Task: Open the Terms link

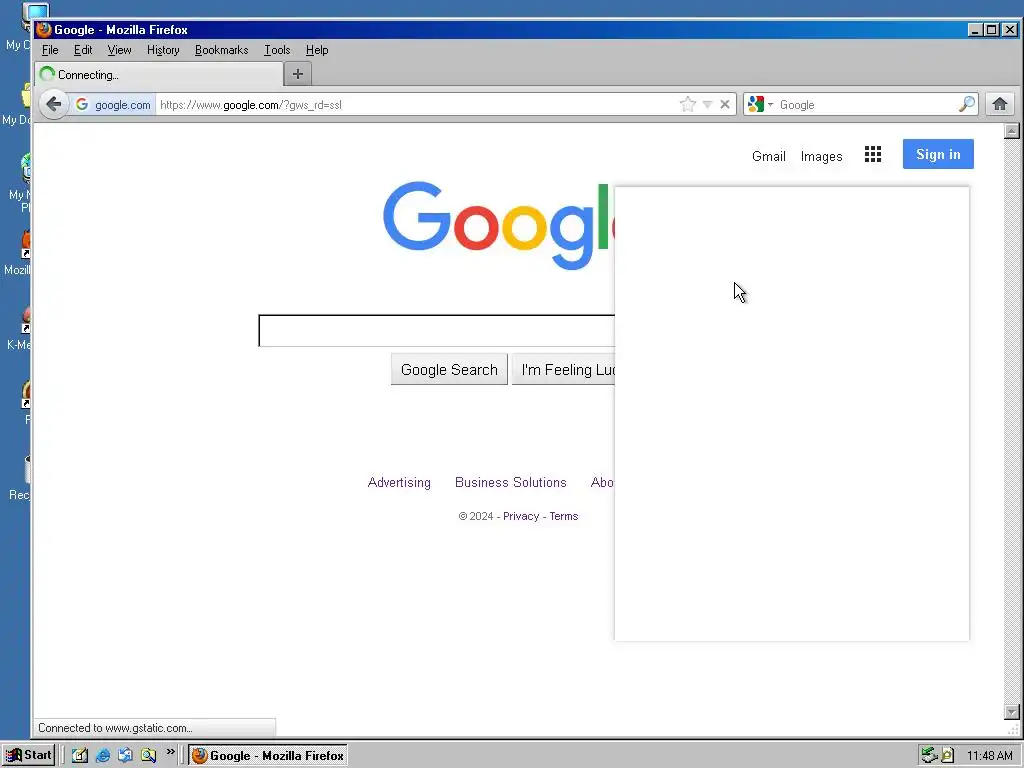Action: click(x=564, y=516)
